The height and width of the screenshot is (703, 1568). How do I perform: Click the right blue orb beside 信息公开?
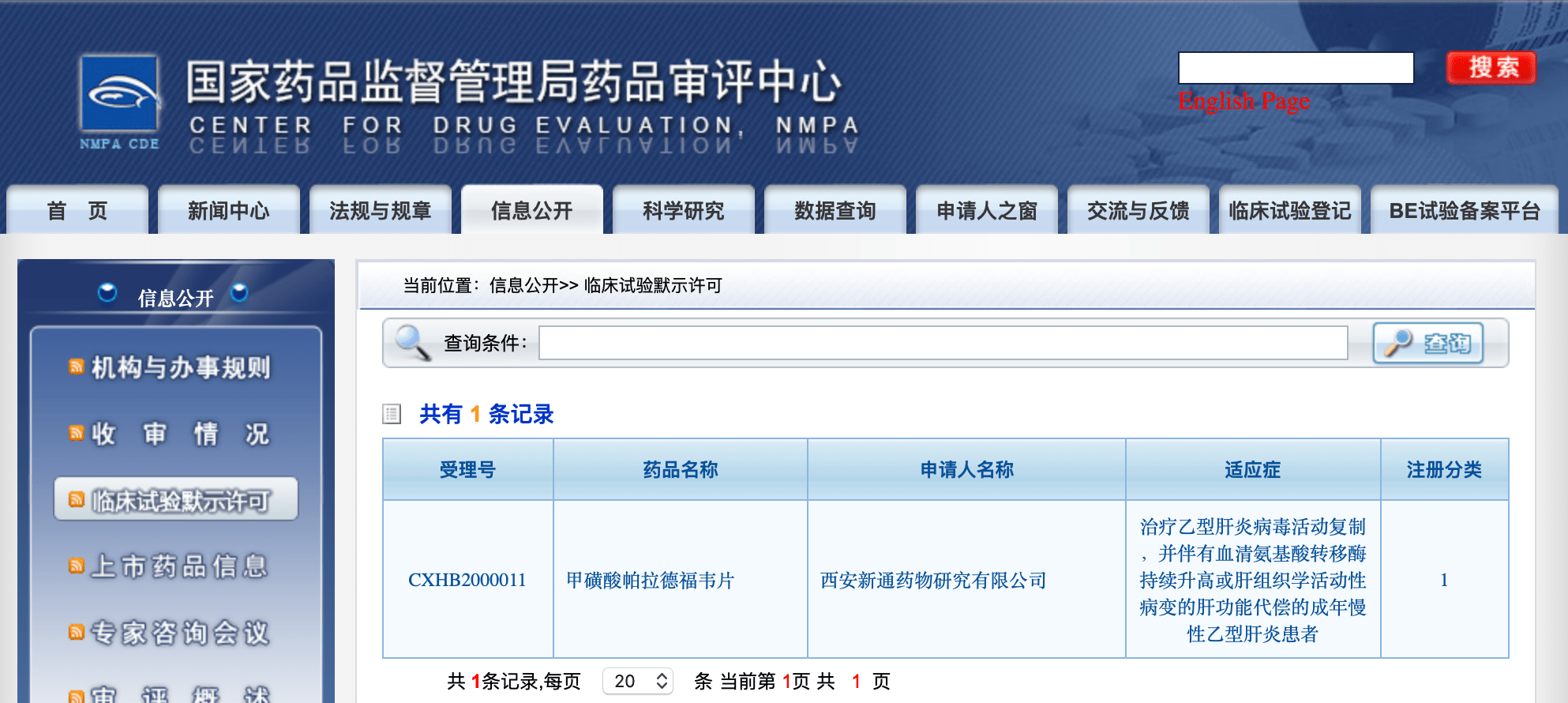[239, 293]
